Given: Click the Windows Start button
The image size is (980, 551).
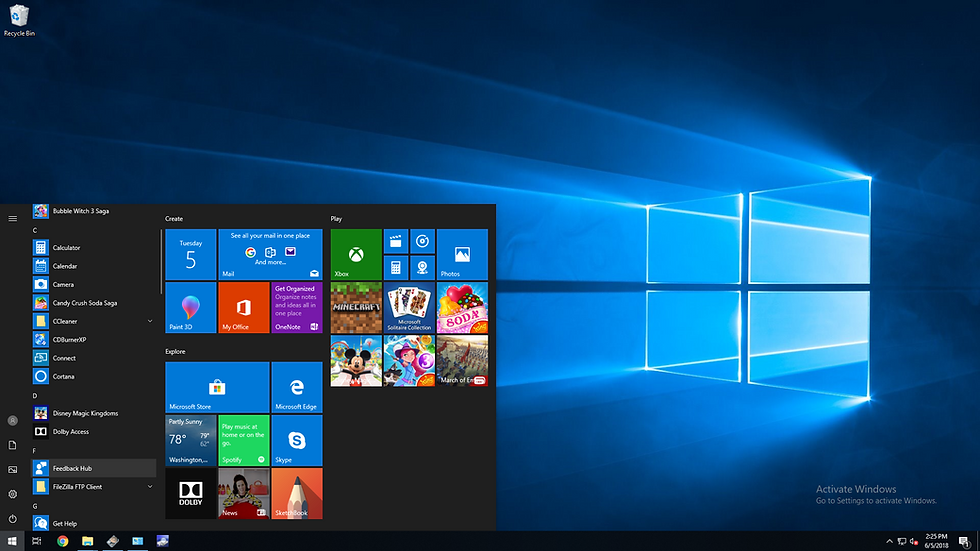Looking at the screenshot, I should coord(12,541).
